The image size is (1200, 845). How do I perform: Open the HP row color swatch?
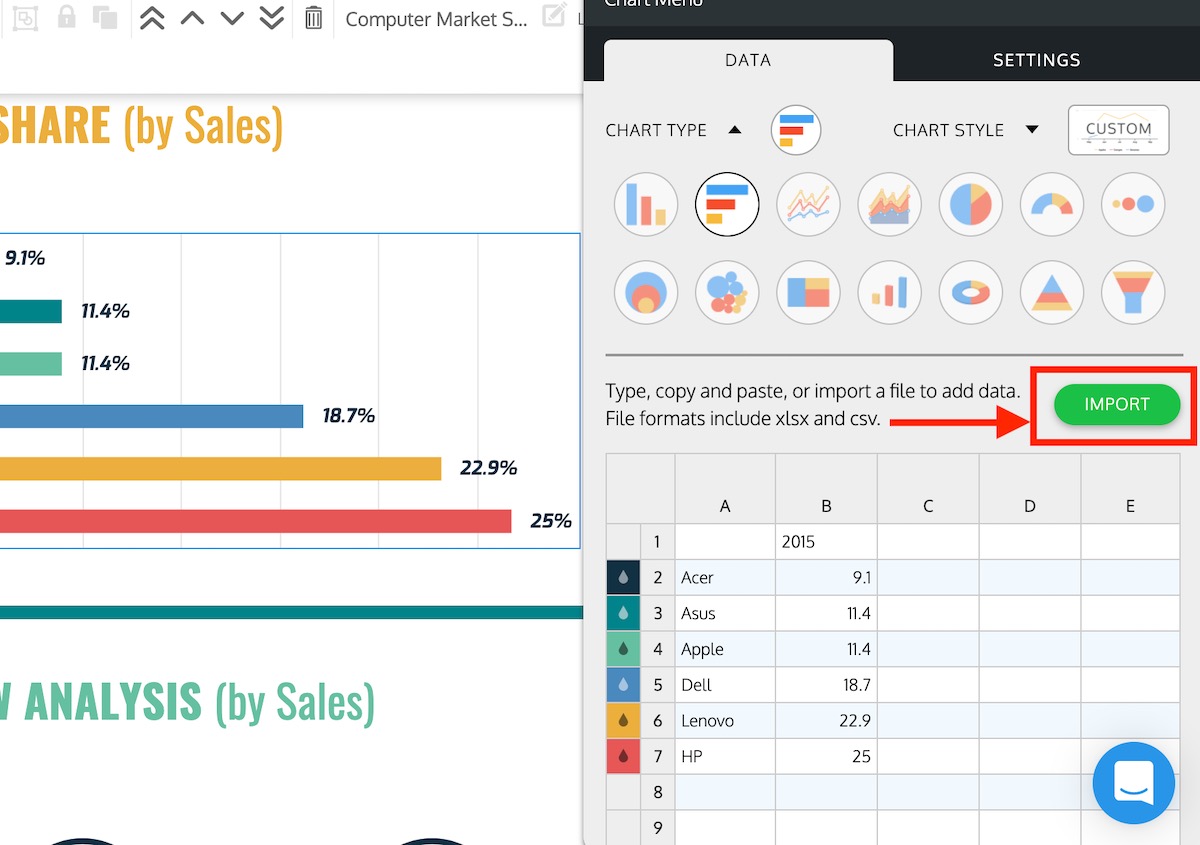[623, 757]
